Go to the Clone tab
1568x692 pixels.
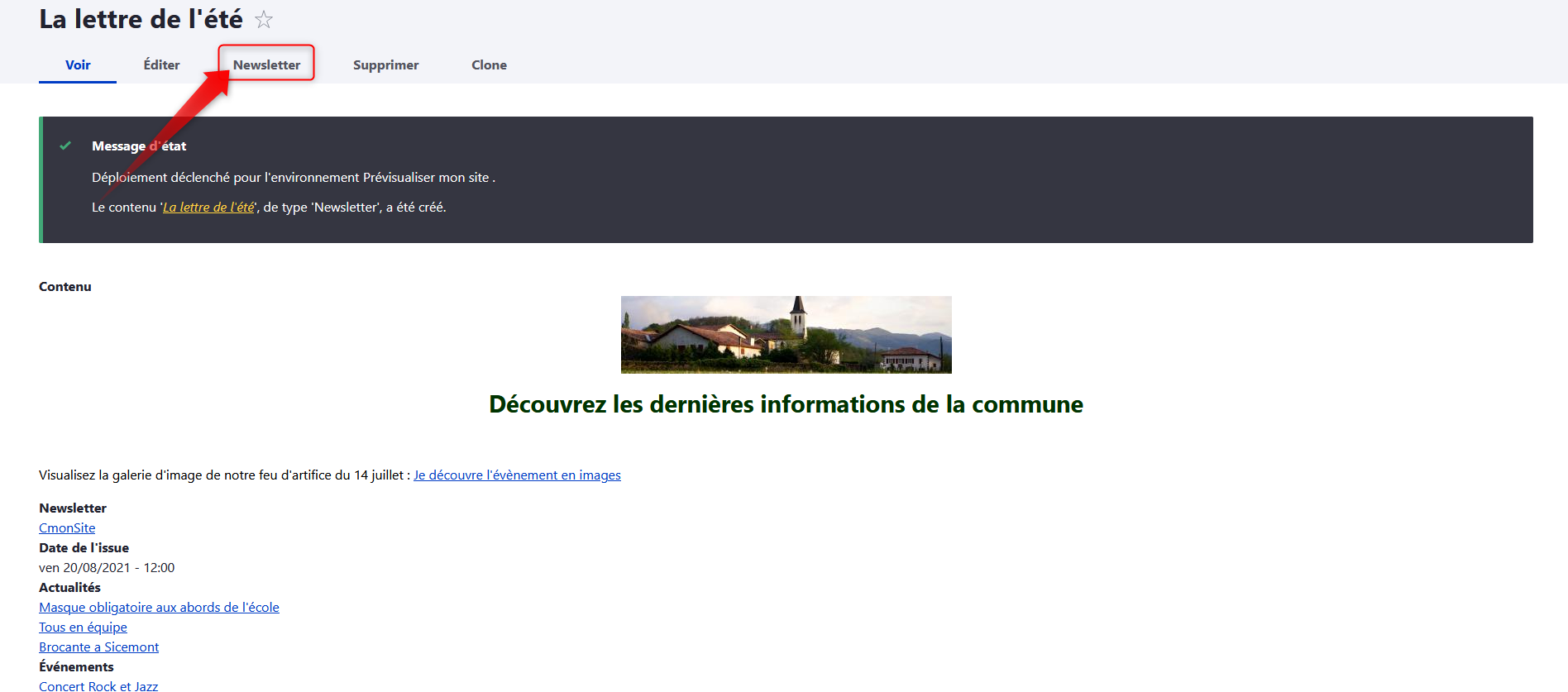click(489, 64)
